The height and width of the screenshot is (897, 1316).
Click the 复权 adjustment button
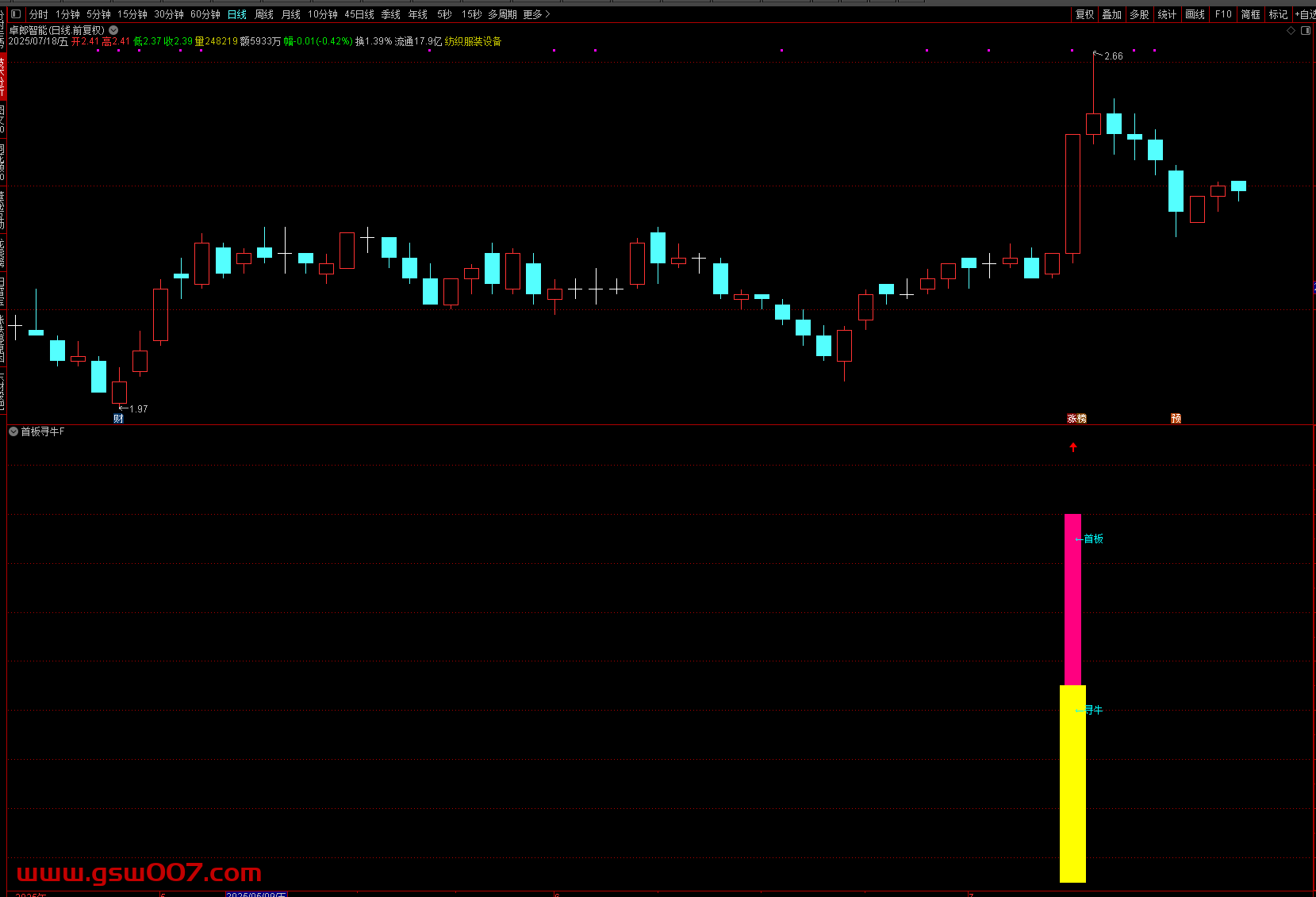(1084, 14)
